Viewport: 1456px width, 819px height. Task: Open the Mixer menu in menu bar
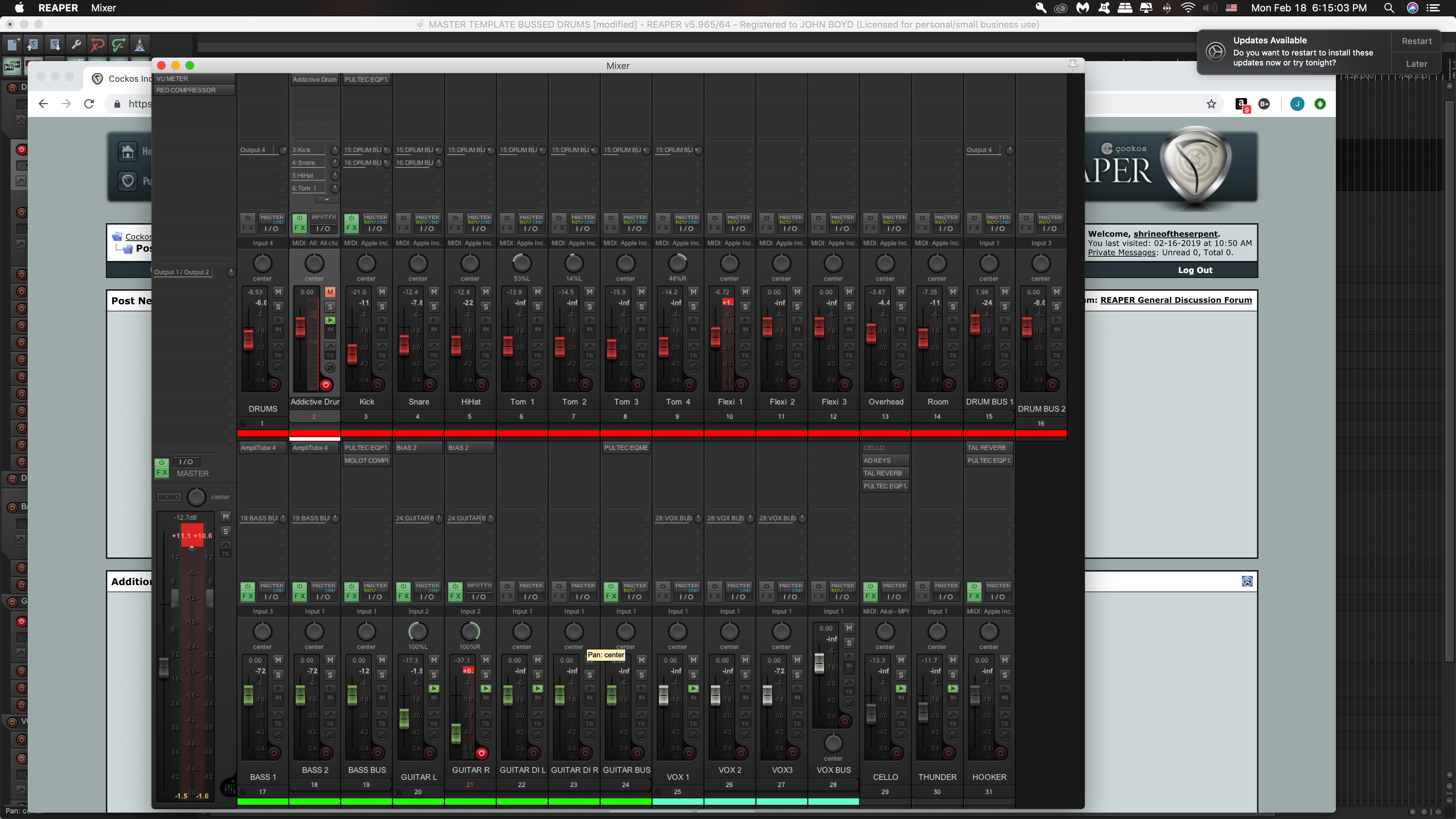point(103,8)
